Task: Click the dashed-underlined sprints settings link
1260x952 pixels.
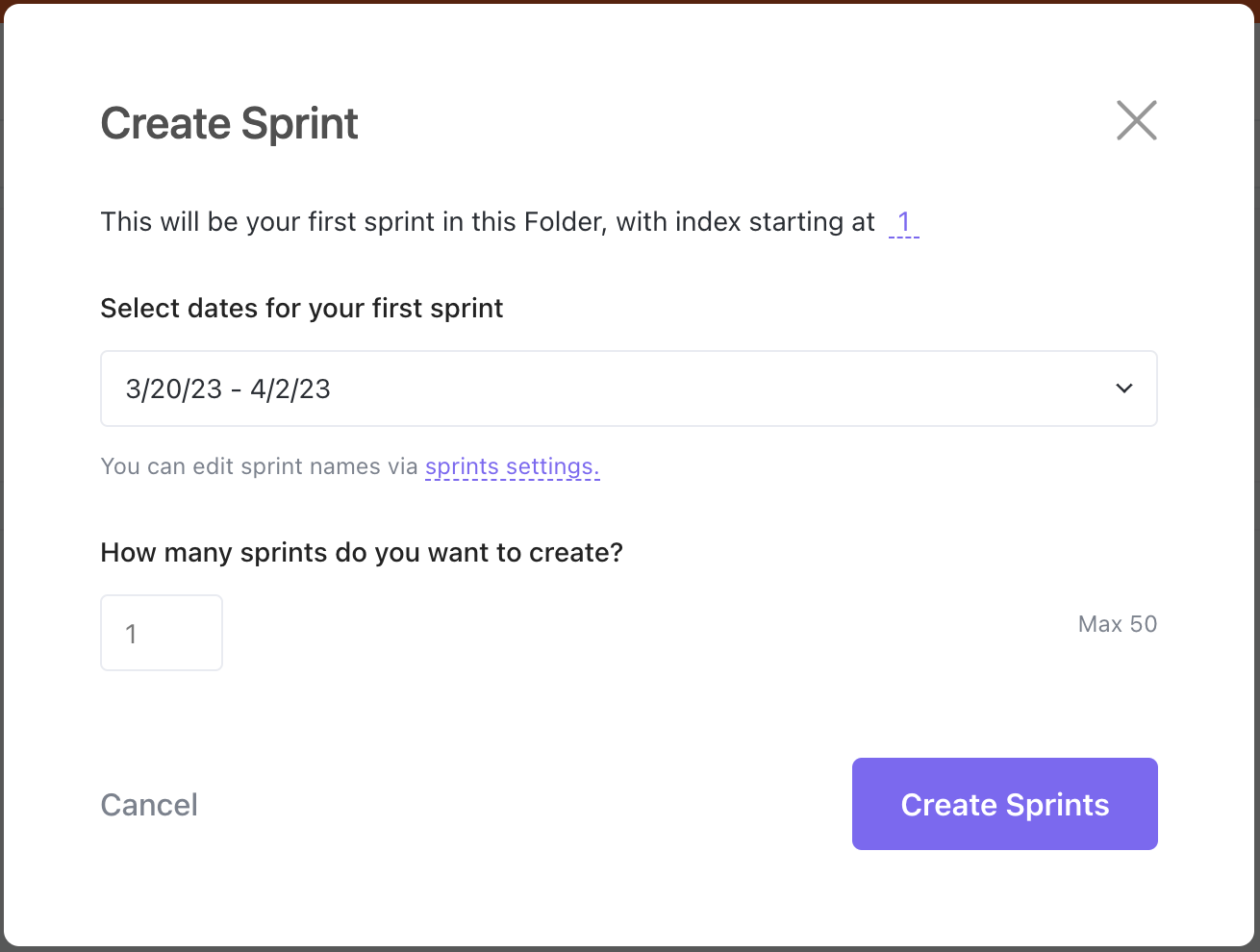Action: pyautogui.click(x=512, y=466)
